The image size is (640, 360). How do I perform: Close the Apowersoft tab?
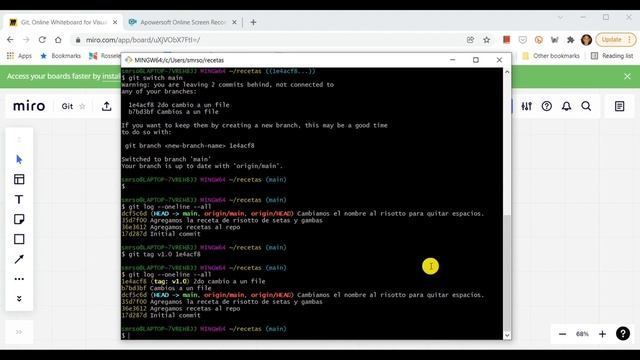tap(234, 22)
